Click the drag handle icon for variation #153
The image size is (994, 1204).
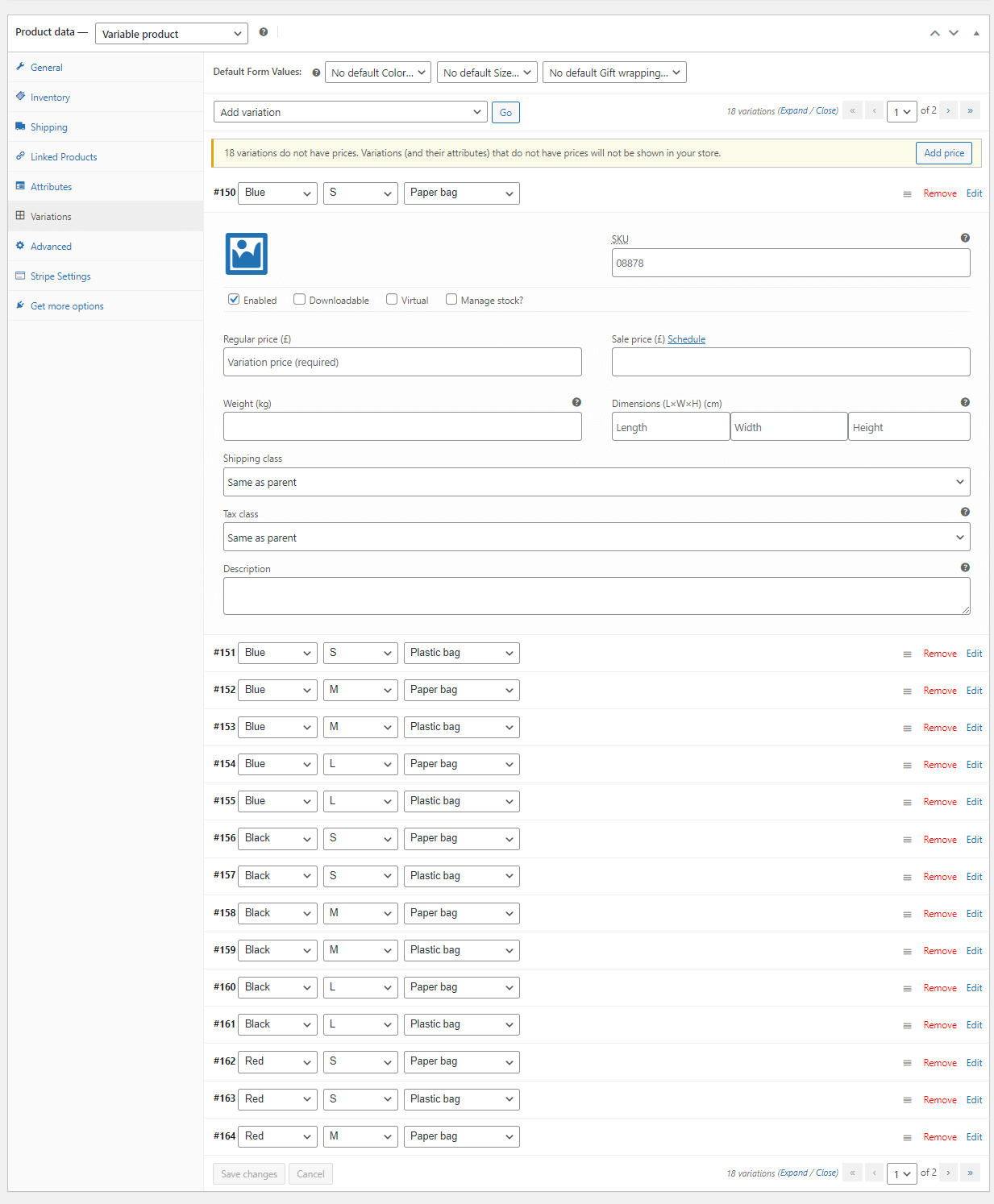(907, 729)
